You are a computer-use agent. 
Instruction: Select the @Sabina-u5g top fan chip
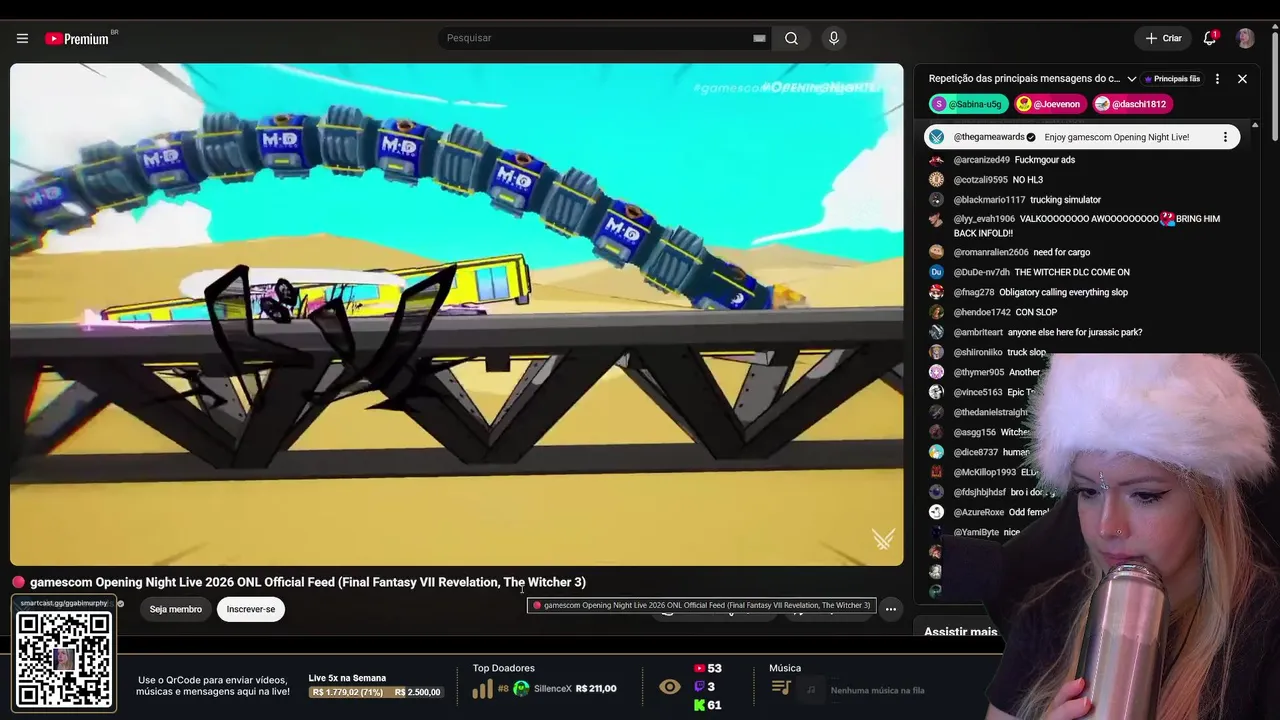pos(969,104)
